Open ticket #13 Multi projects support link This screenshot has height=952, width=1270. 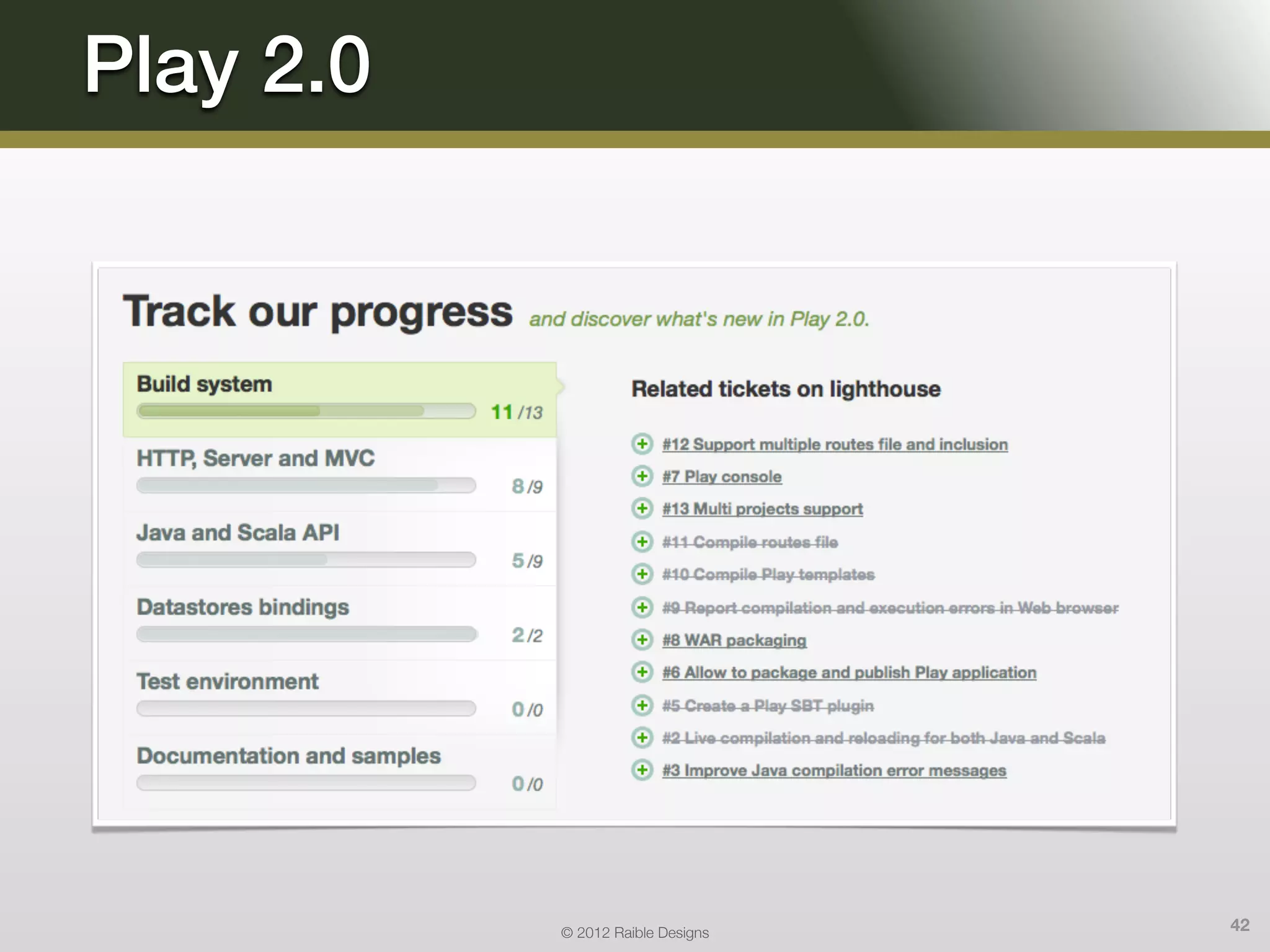762,509
